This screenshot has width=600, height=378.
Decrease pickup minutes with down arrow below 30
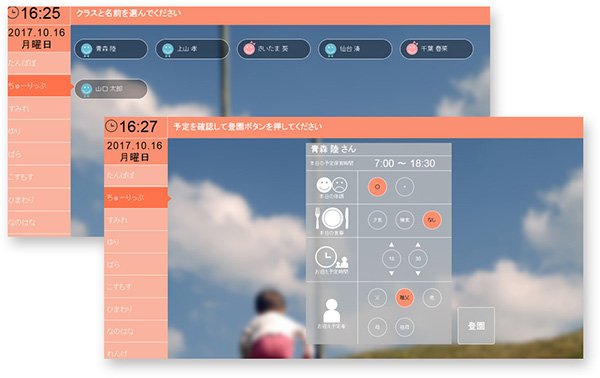point(418,273)
